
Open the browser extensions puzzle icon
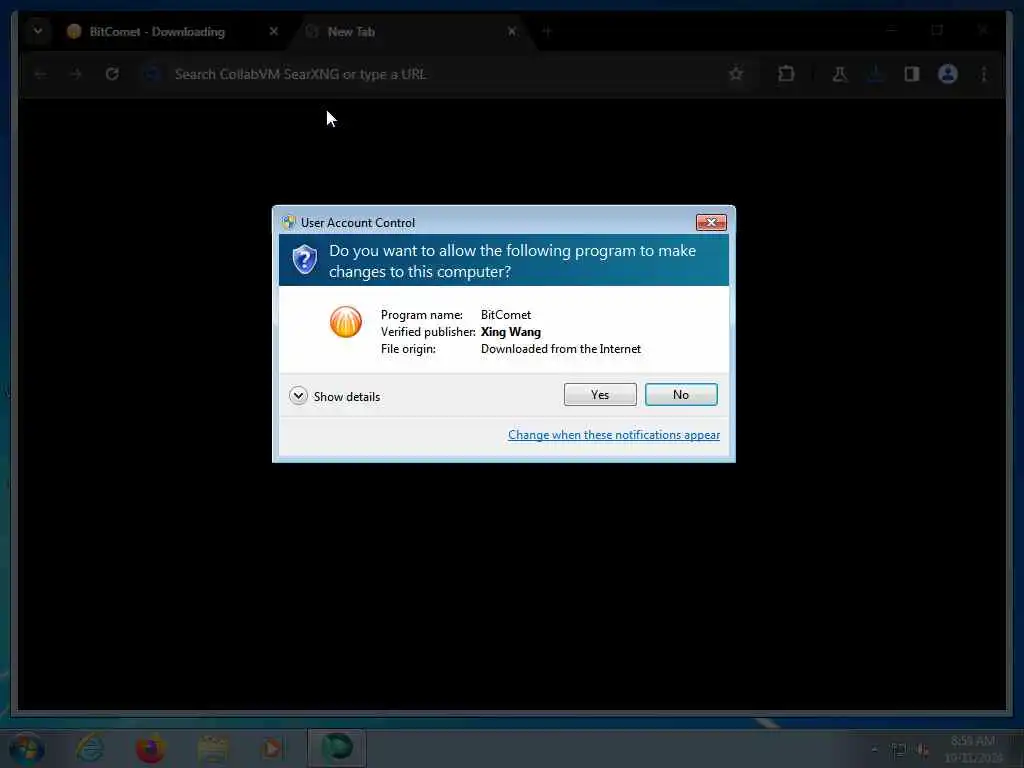(786, 74)
